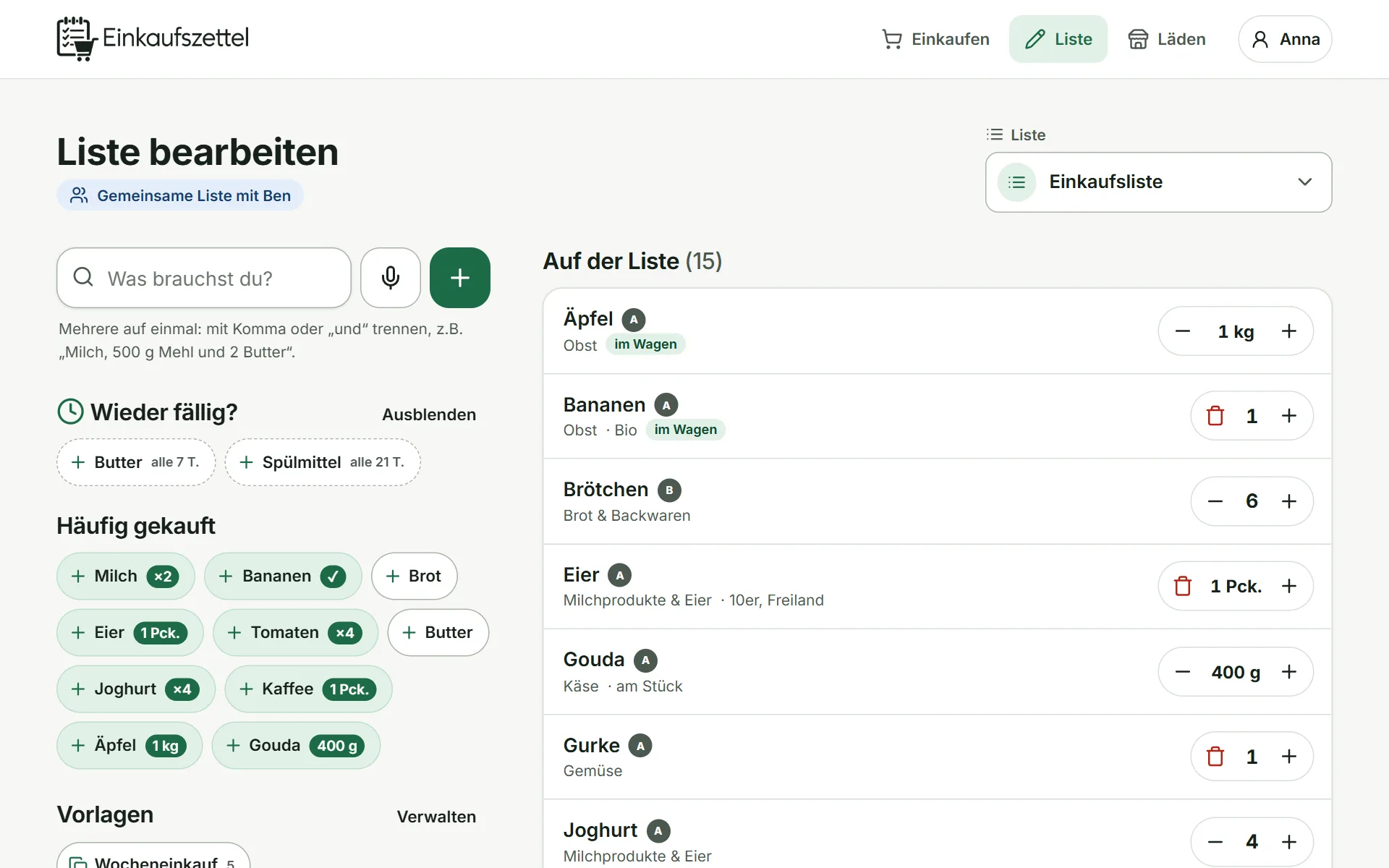Click the green add item button
Screen dimensions: 1389x868
tap(460, 278)
